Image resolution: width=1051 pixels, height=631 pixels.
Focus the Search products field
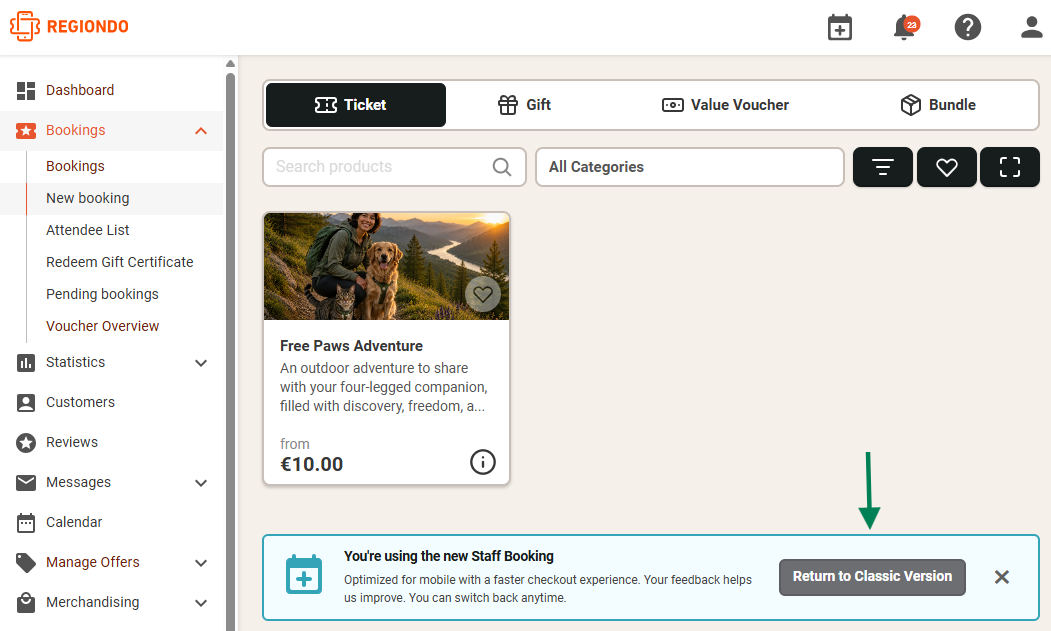tap(394, 167)
